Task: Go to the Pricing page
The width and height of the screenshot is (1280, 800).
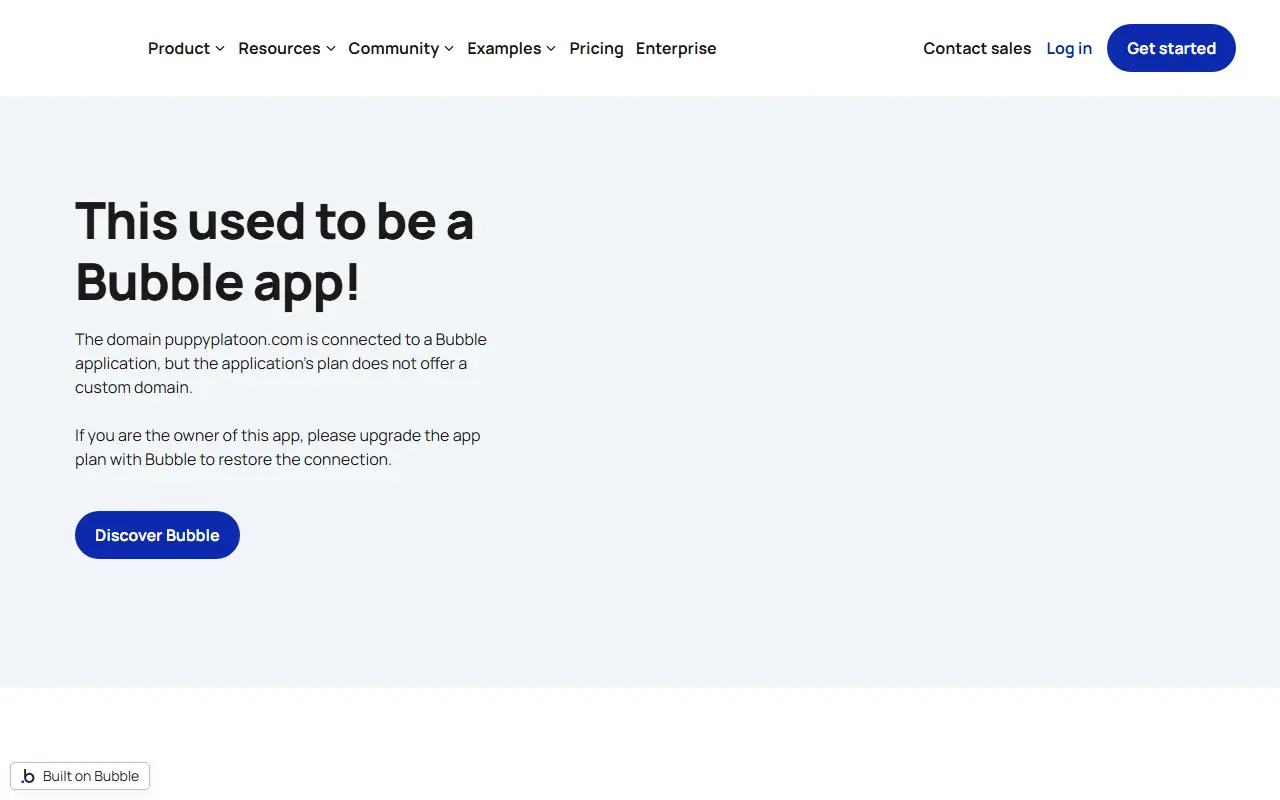Action: [x=596, y=48]
